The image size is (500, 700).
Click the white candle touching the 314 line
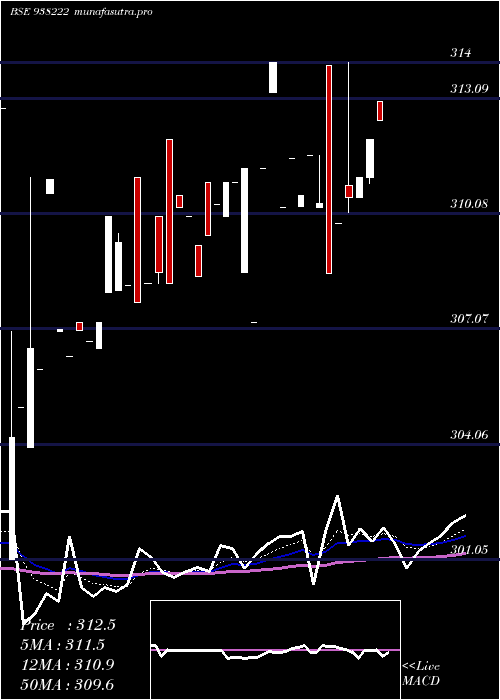click(x=273, y=77)
